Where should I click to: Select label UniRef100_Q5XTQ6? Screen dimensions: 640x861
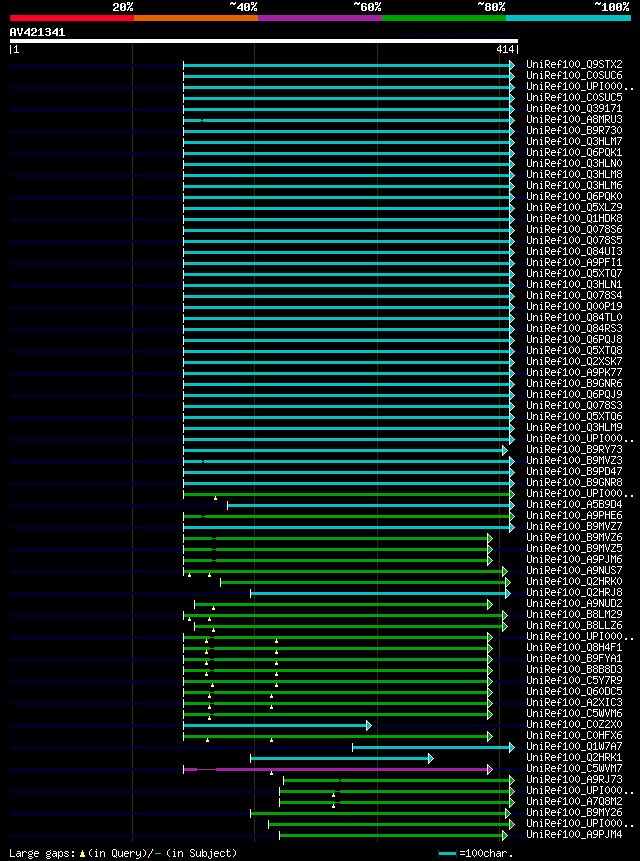tap(574, 416)
